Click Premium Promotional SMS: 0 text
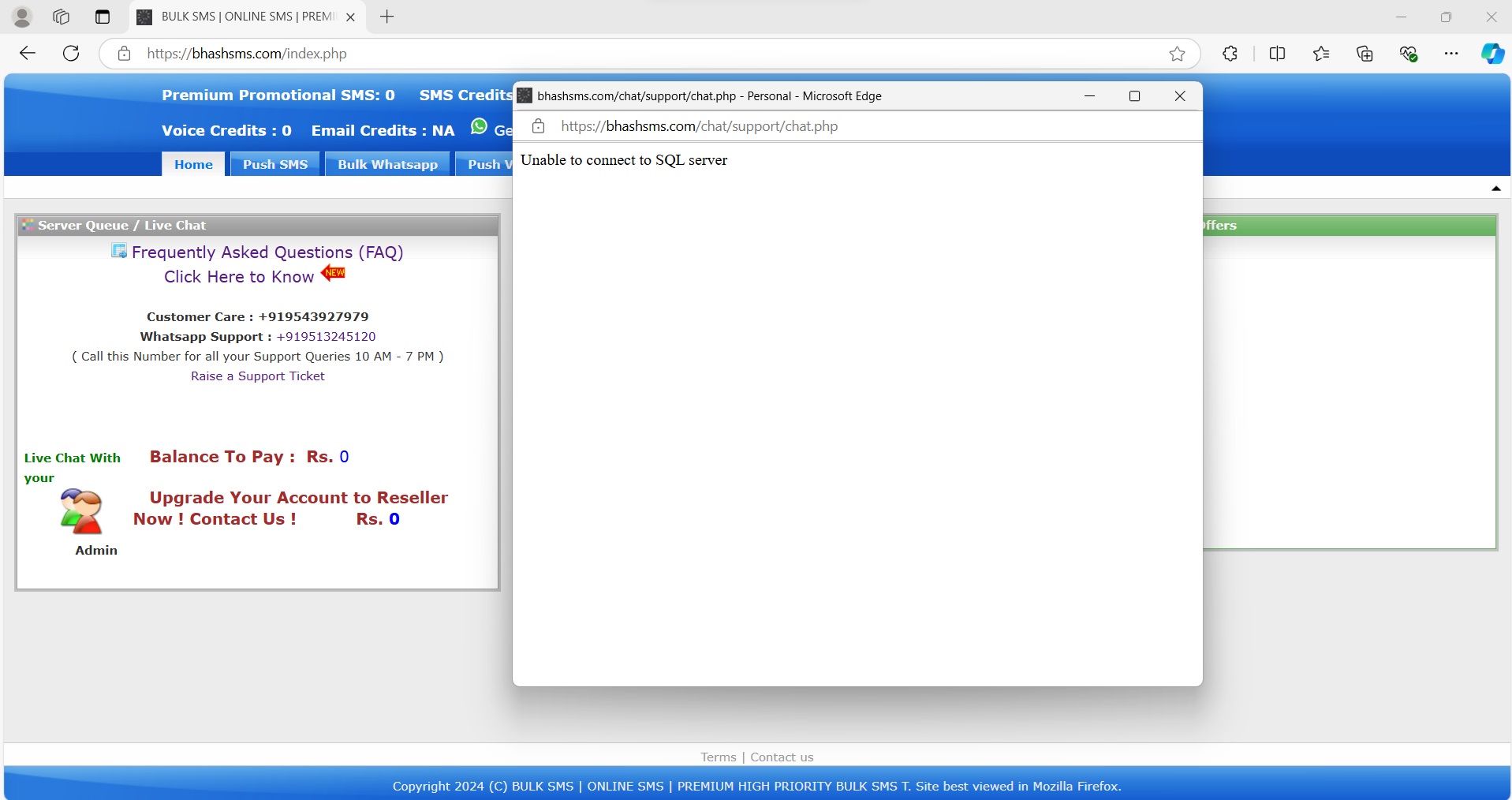Screen dimensions: 1512x800 click(x=278, y=95)
